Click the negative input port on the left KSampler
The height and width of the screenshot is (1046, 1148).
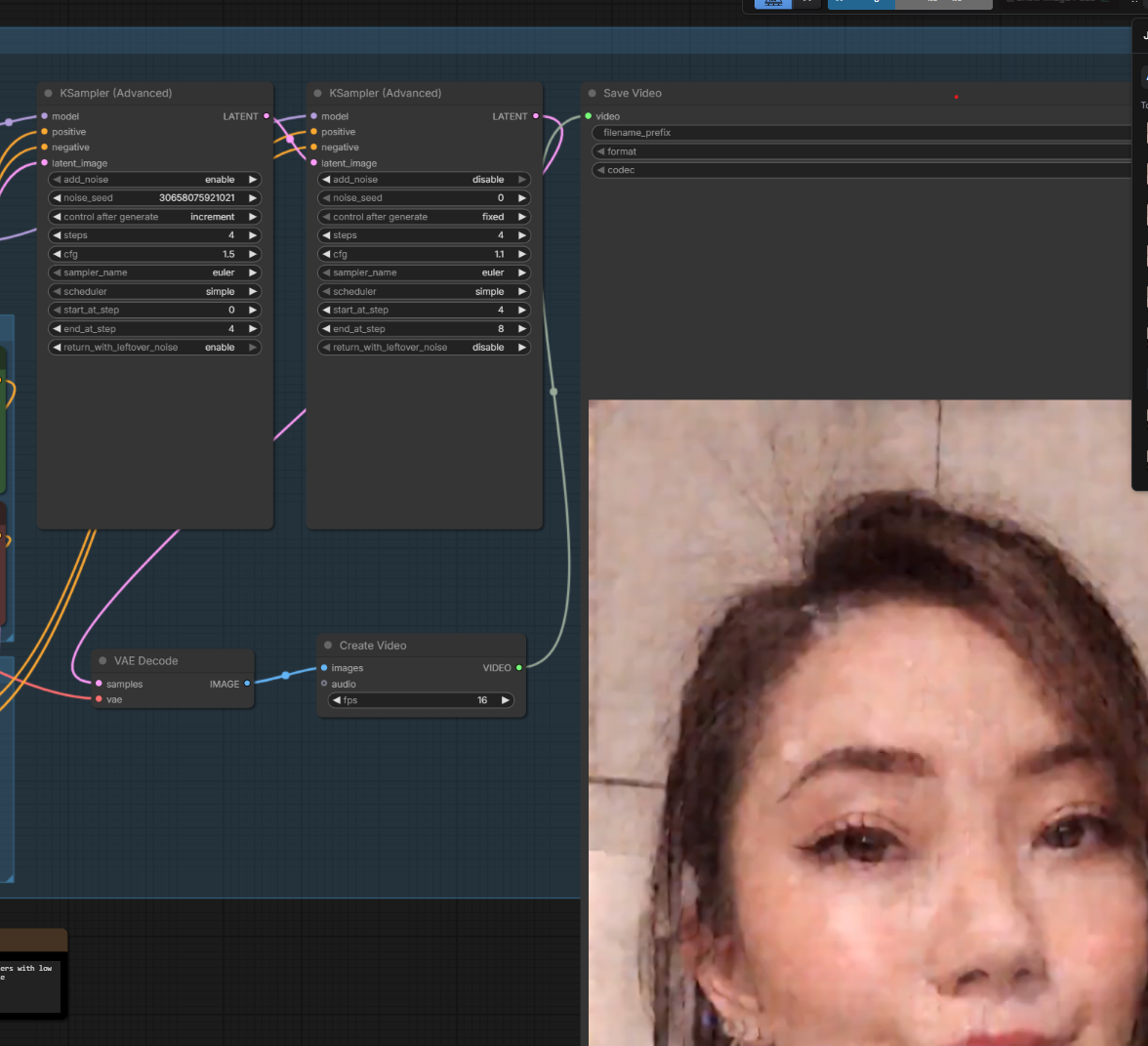(45, 147)
